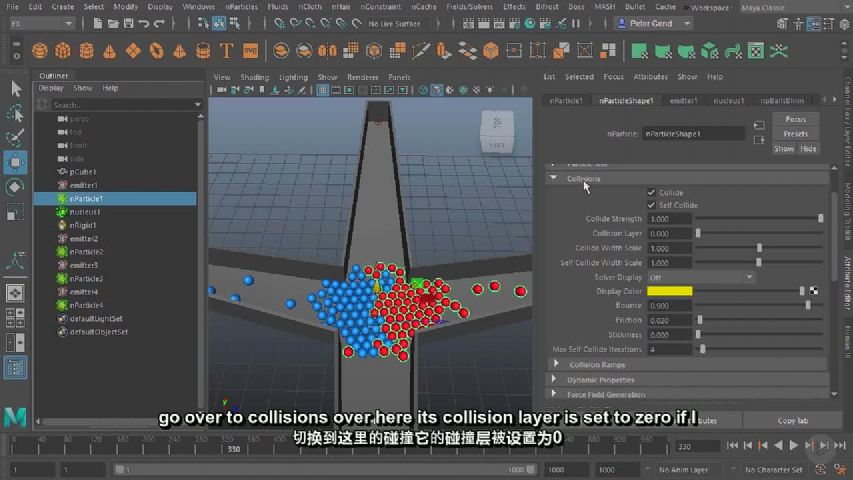Click the polygon cylinder shelf icon
853x480 pixels.
click(86, 51)
